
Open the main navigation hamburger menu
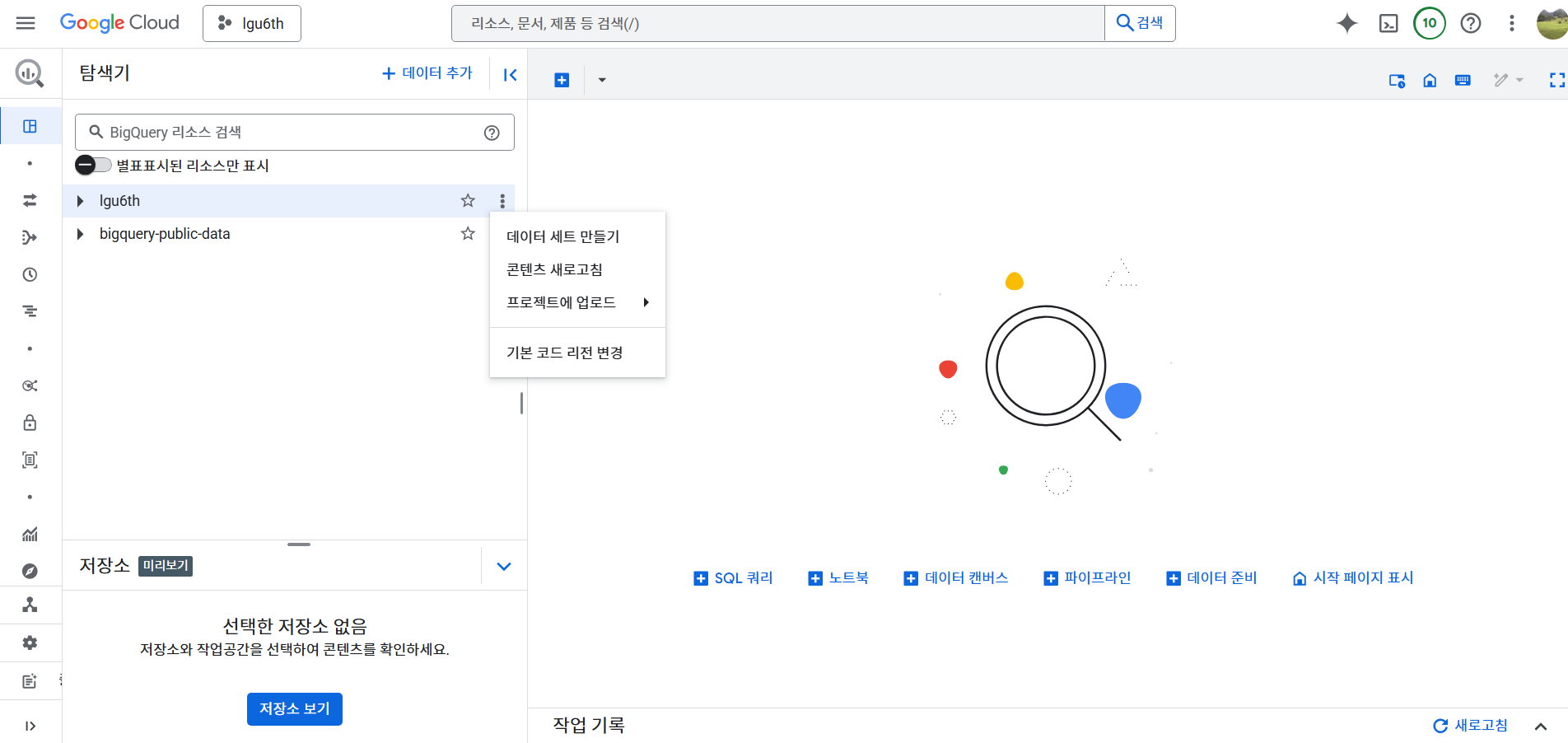pyautogui.click(x=26, y=23)
